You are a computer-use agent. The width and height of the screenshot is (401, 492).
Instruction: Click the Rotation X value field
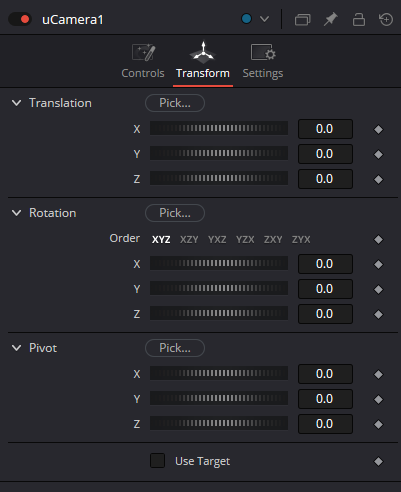point(325,264)
